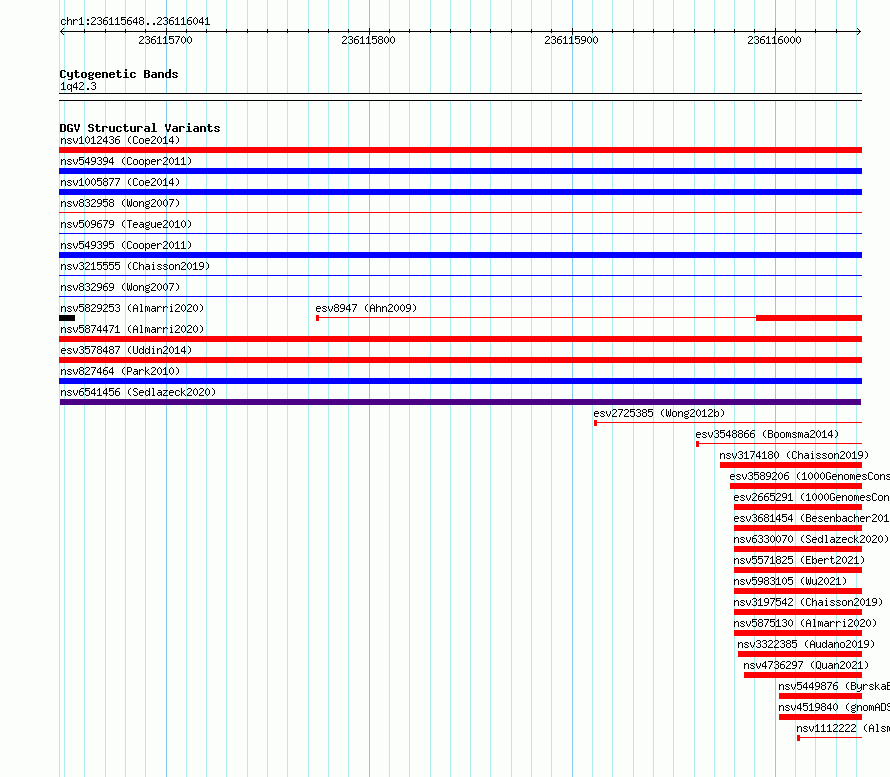The width and height of the screenshot is (890, 777).
Task: Open the nsv5874471 (Almarri2020) label
Action: [132, 329]
